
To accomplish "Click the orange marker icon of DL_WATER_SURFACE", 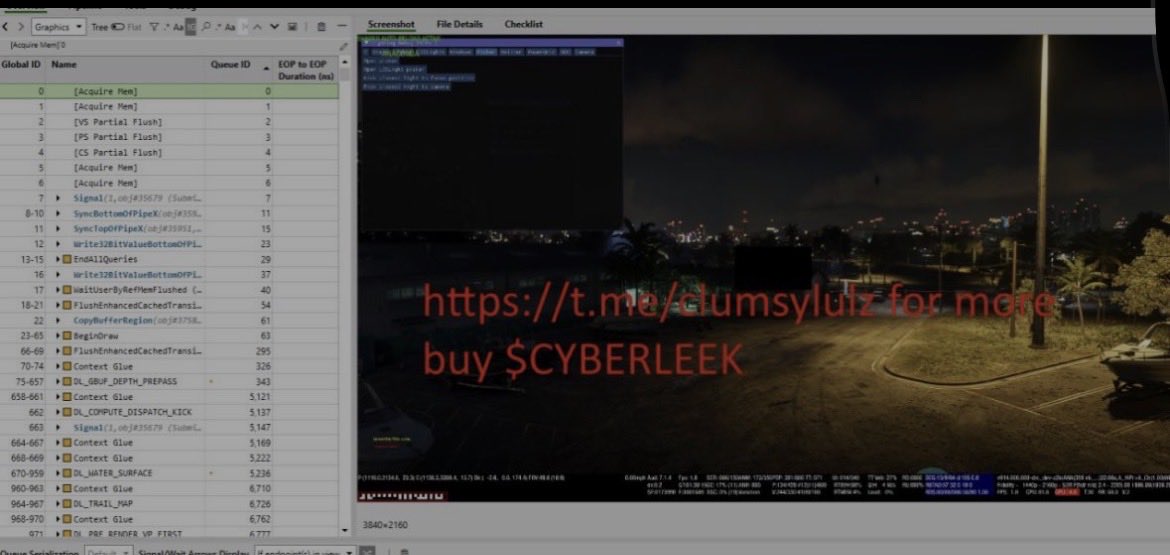I will 67,474.
